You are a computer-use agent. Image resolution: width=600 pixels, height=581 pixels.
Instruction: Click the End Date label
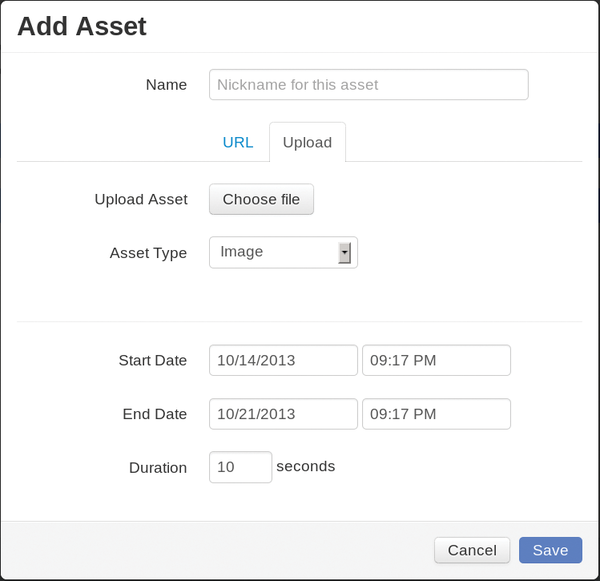pyautogui.click(x=155, y=414)
